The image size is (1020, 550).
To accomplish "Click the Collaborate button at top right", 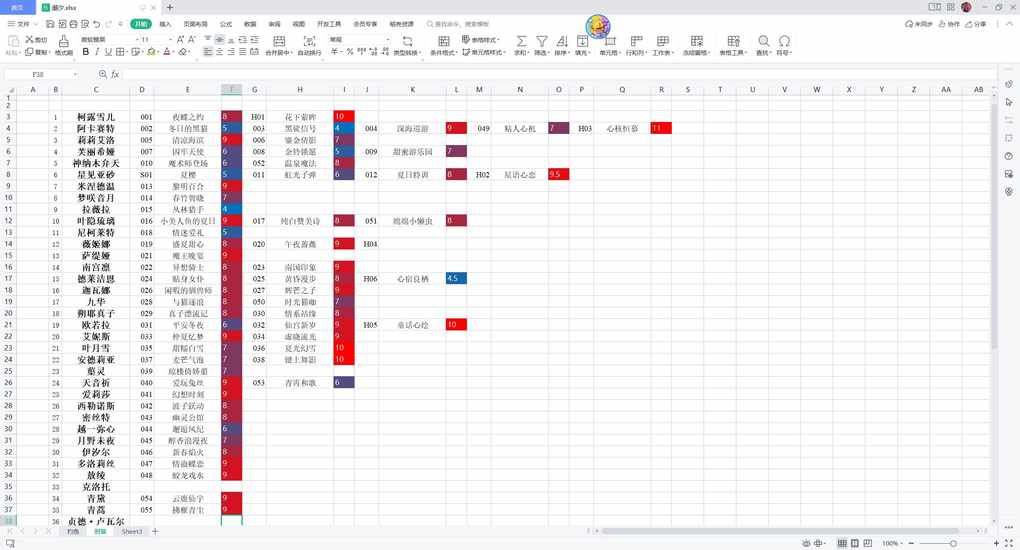I will pyautogui.click(x=948, y=24).
